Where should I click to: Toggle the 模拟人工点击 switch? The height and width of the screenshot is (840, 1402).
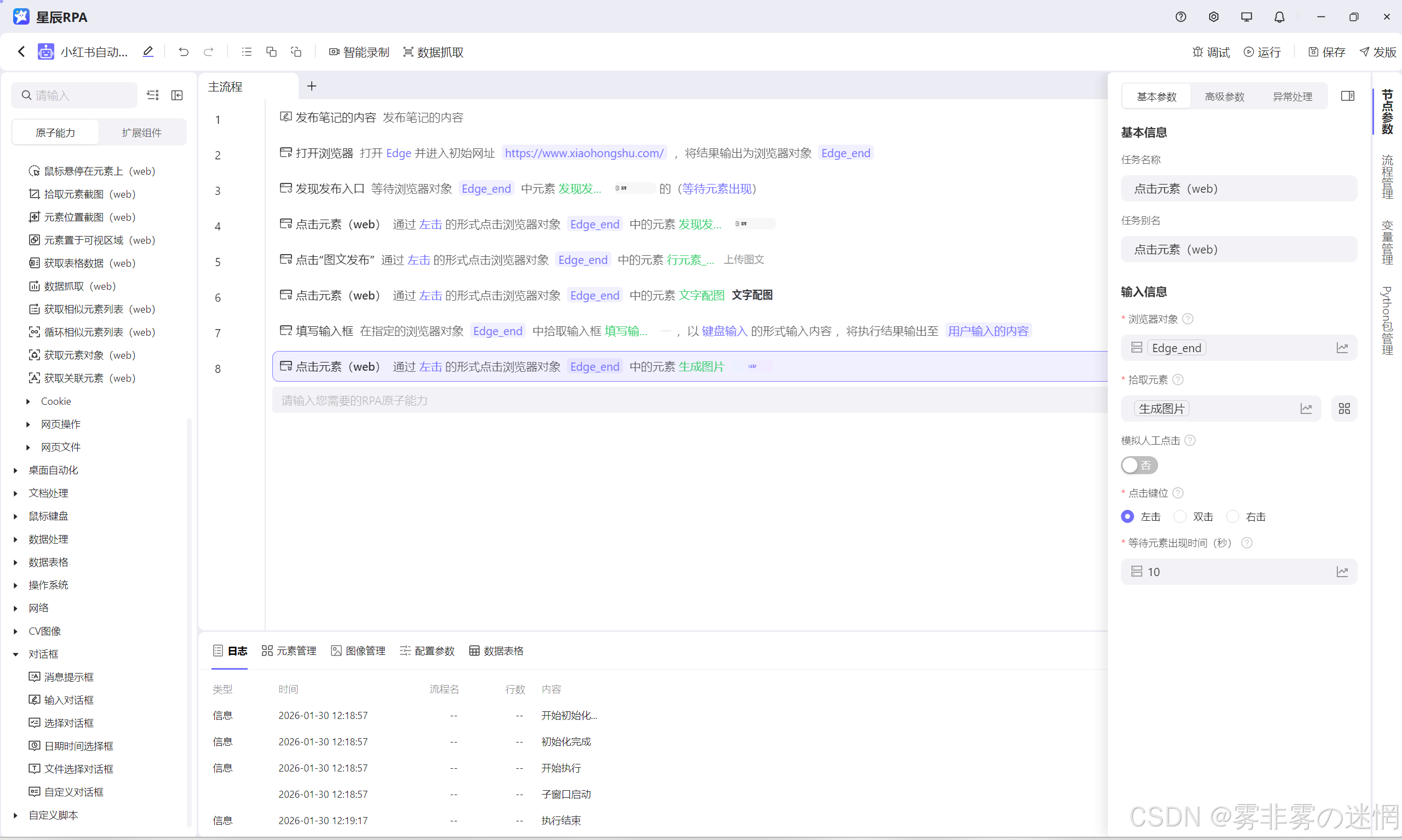1138,465
